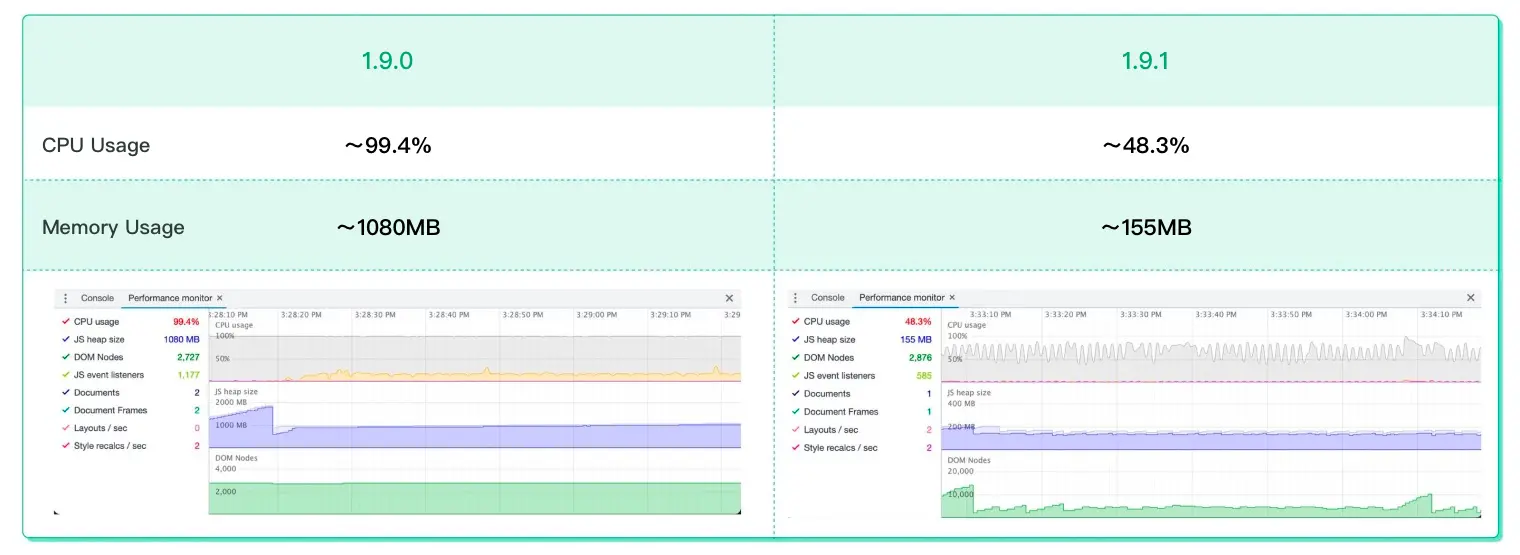Switch to the Console tab in the 1.9.0 panel
1520x555 pixels.
click(97, 298)
